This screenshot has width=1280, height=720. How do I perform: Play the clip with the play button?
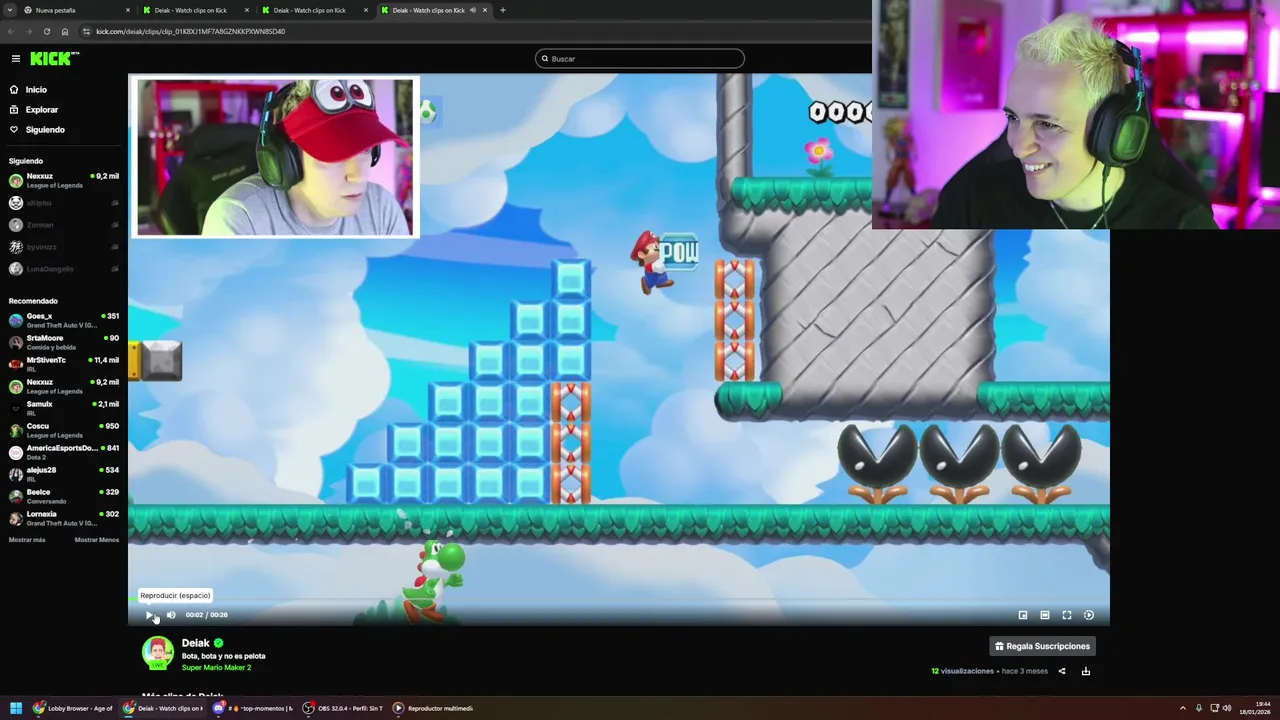(150, 615)
